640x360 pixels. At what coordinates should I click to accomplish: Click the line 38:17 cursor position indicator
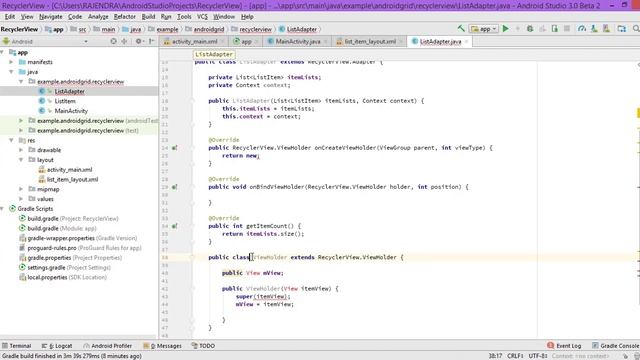tap(495, 356)
